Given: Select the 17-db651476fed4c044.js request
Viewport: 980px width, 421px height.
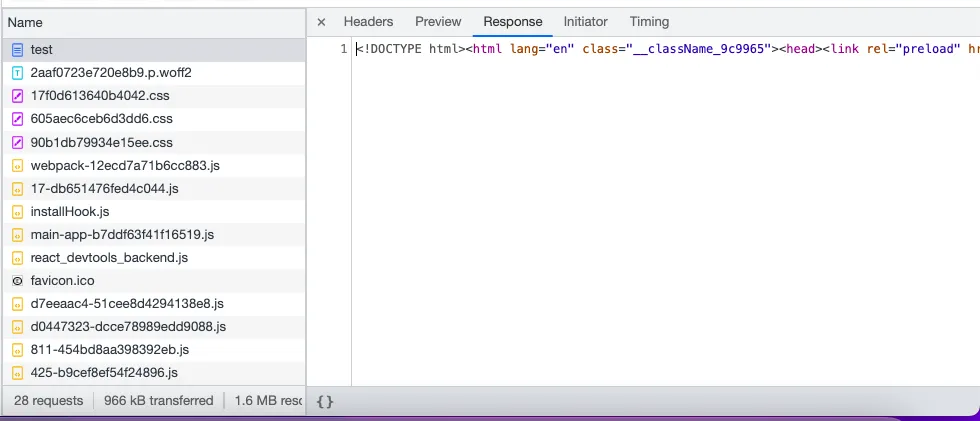Looking at the screenshot, I should [x=154, y=189].
